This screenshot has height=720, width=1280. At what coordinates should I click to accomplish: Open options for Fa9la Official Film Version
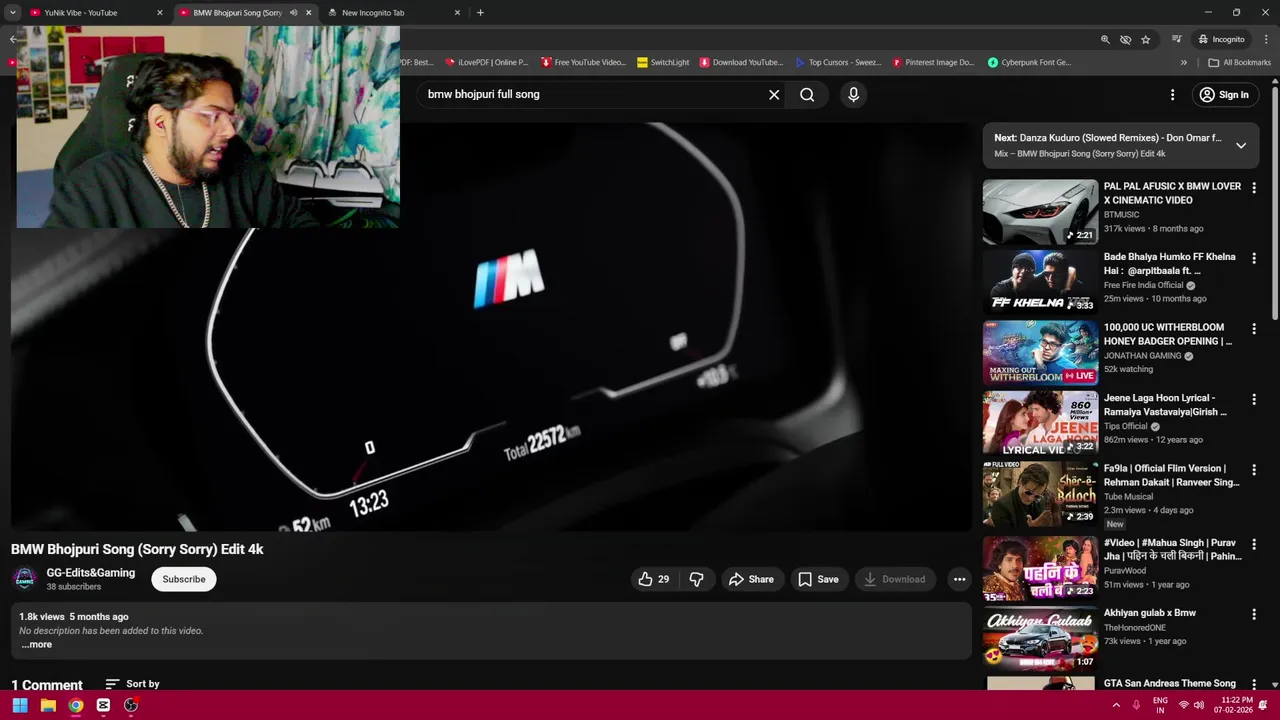point(1254,470)
